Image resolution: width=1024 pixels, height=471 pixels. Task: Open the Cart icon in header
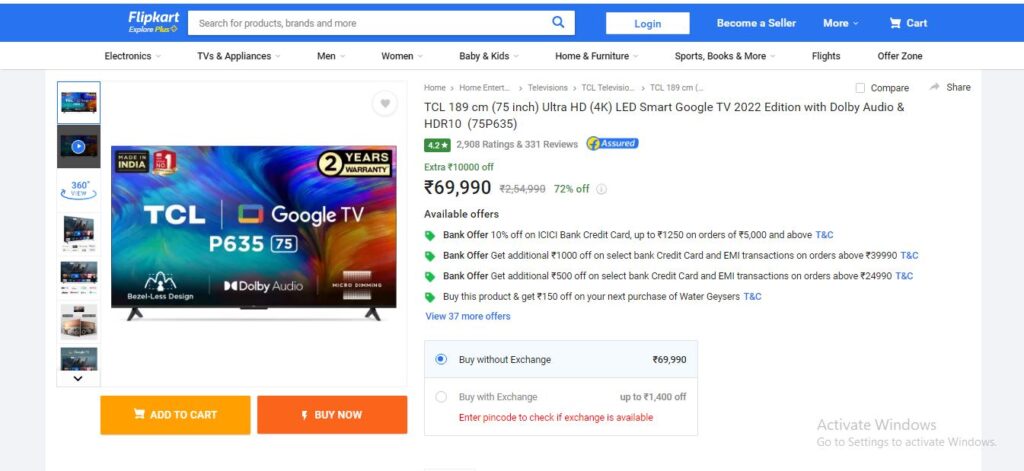coord(895,23)
